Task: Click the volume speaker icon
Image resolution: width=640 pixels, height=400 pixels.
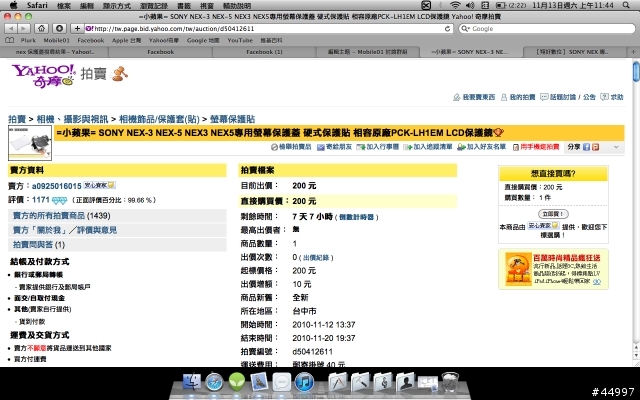Action: point(470,5)
